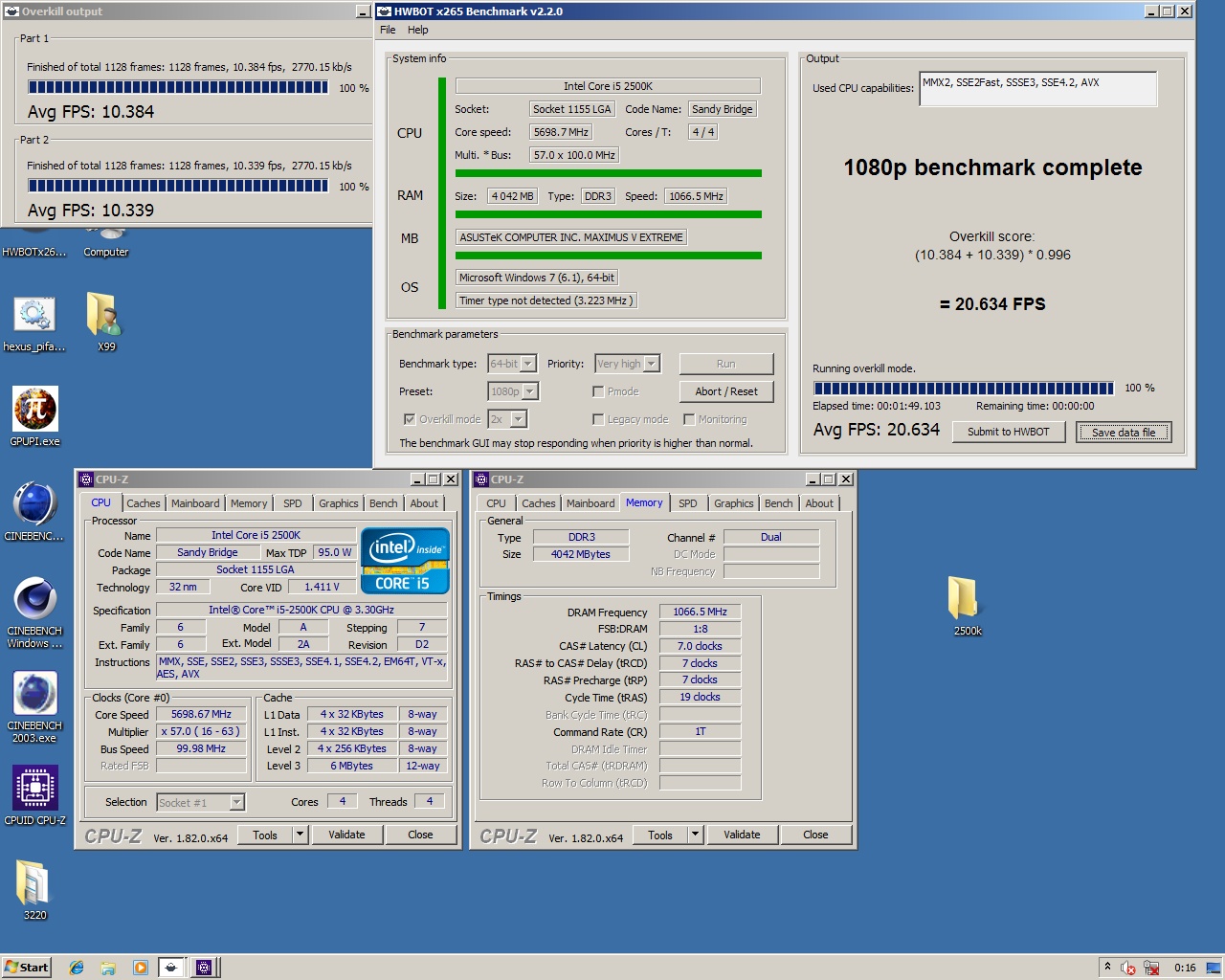1225x980 pixels.
Task: Click left CPU-Z window title icon
Action: (86, 479)
